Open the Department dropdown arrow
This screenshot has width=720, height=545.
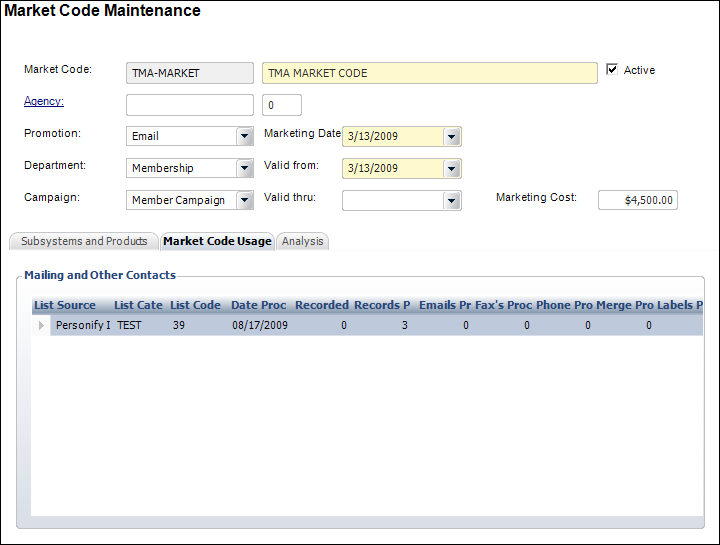(245, 169)
